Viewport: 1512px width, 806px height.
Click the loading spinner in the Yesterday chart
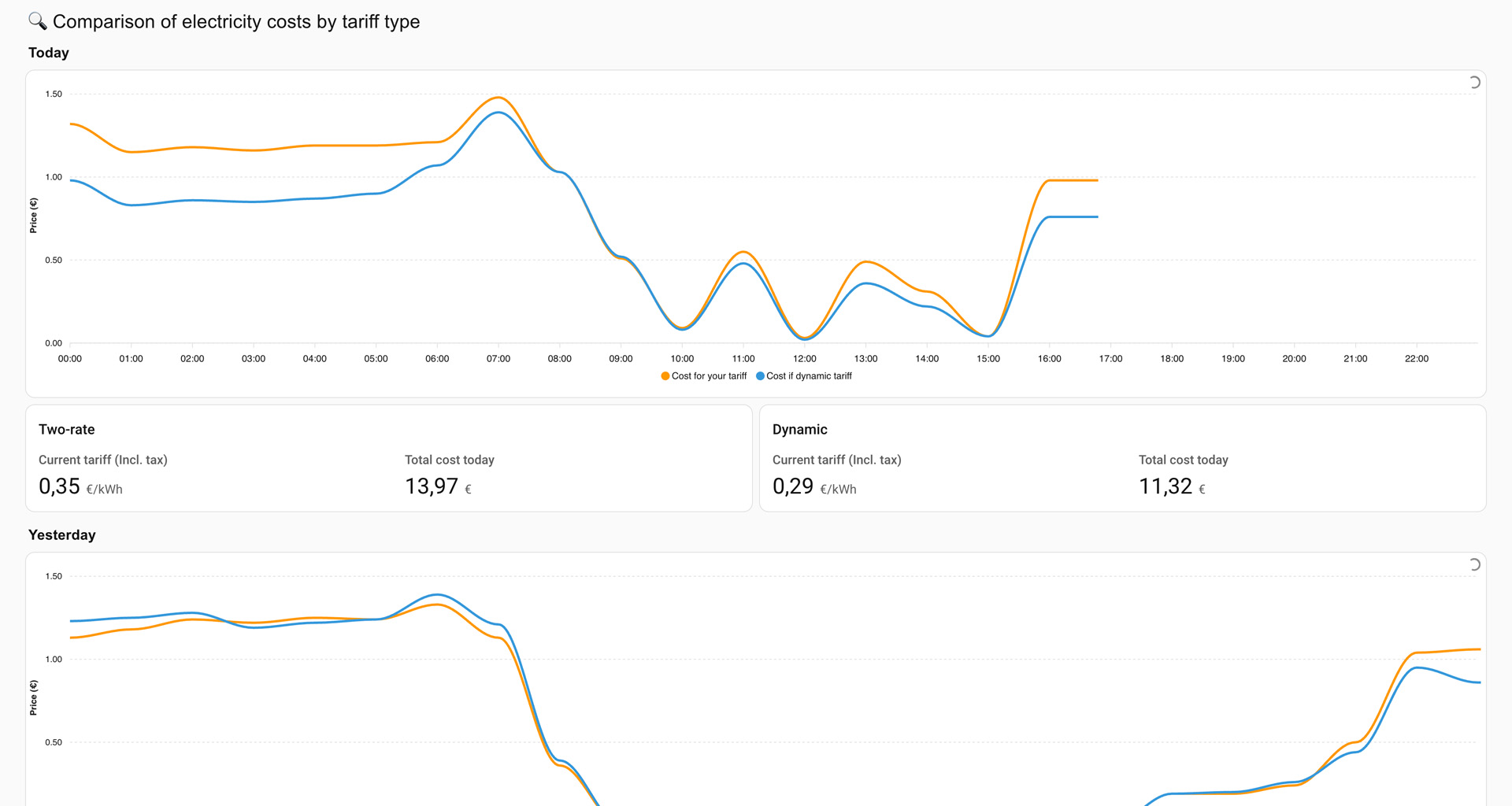(x=1474, y=564)
